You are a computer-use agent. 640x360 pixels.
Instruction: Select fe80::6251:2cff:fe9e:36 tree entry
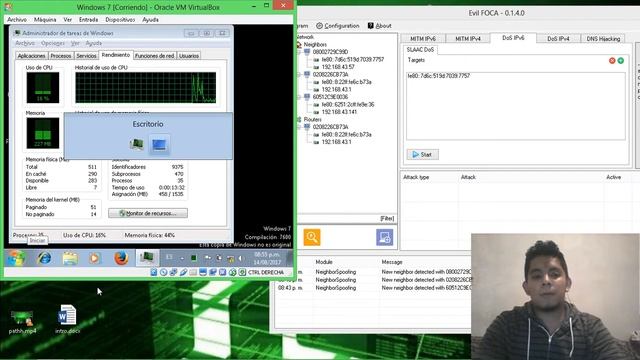click(x=348, y=104)
